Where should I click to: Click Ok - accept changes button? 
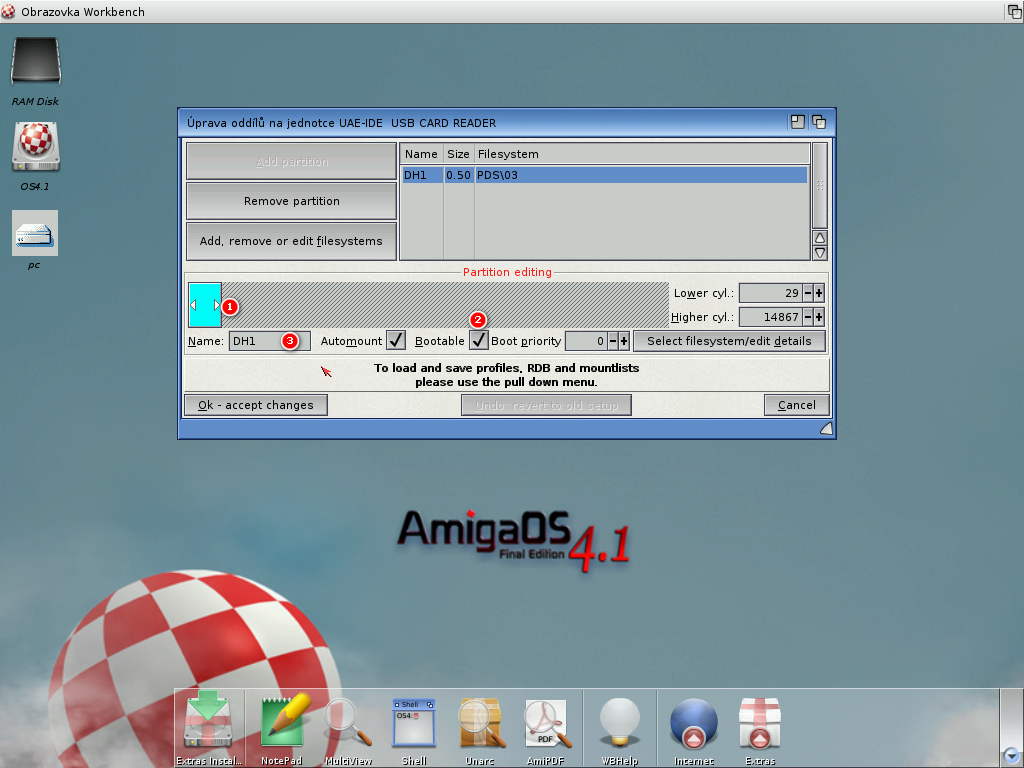(x=256, y=405)
